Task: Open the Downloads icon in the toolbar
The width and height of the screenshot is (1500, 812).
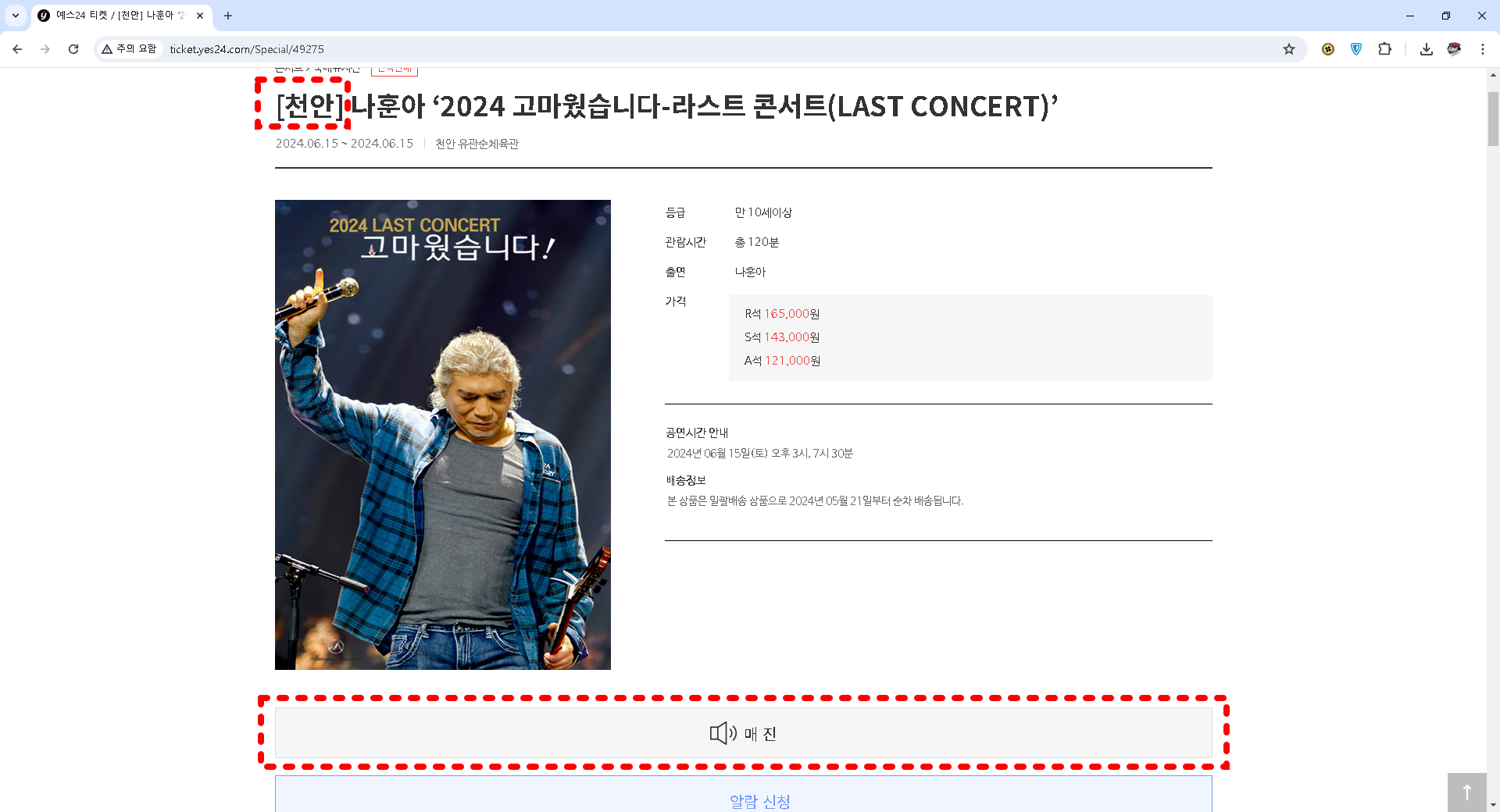Action: click(1426, 48)
